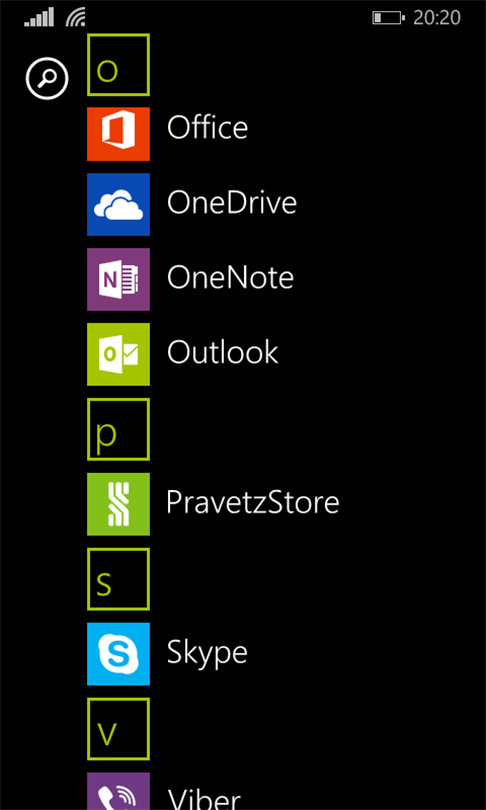486x810 pixels.
Task: Tap the letter 's' group header
Action: pos(118,579)
